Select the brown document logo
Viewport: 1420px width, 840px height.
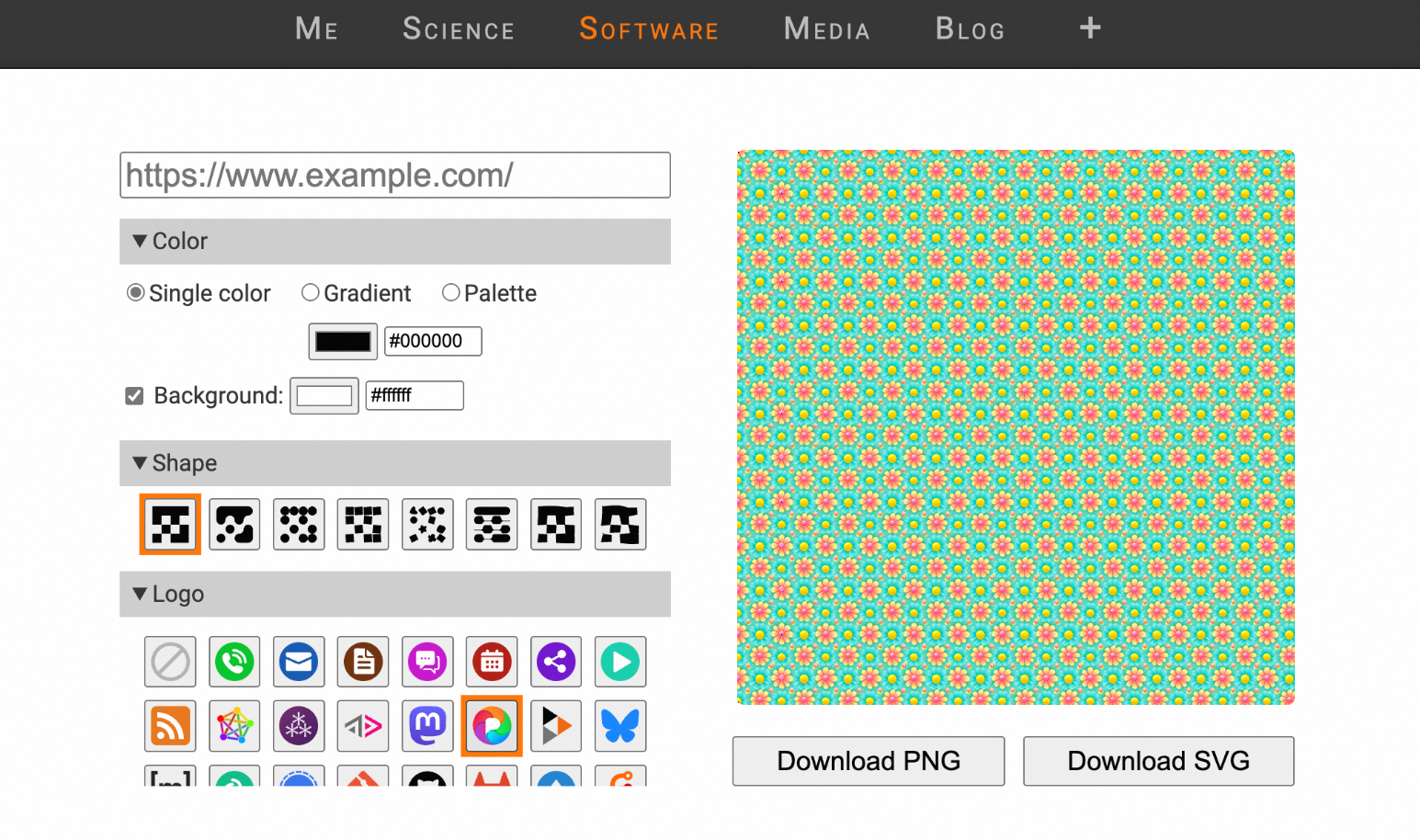pos(363,662)
